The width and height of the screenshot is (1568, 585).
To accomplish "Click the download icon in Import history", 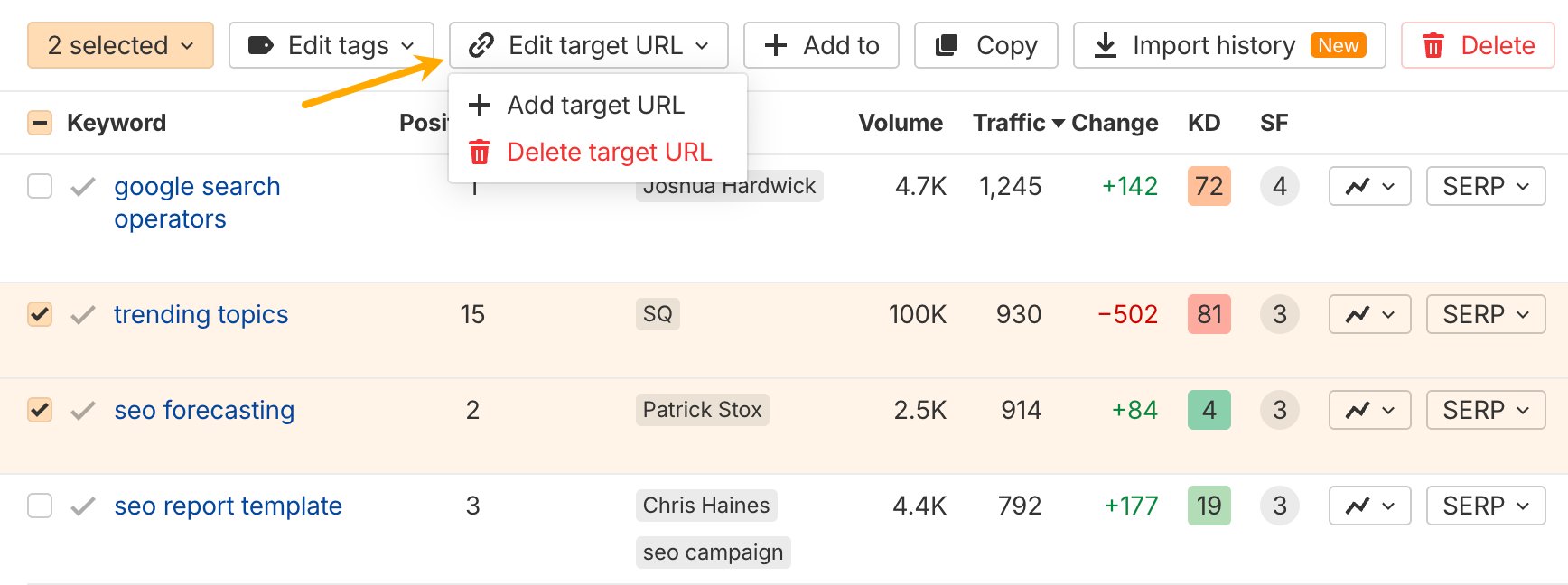I will pyautogui.click(x=1105, y=45).
